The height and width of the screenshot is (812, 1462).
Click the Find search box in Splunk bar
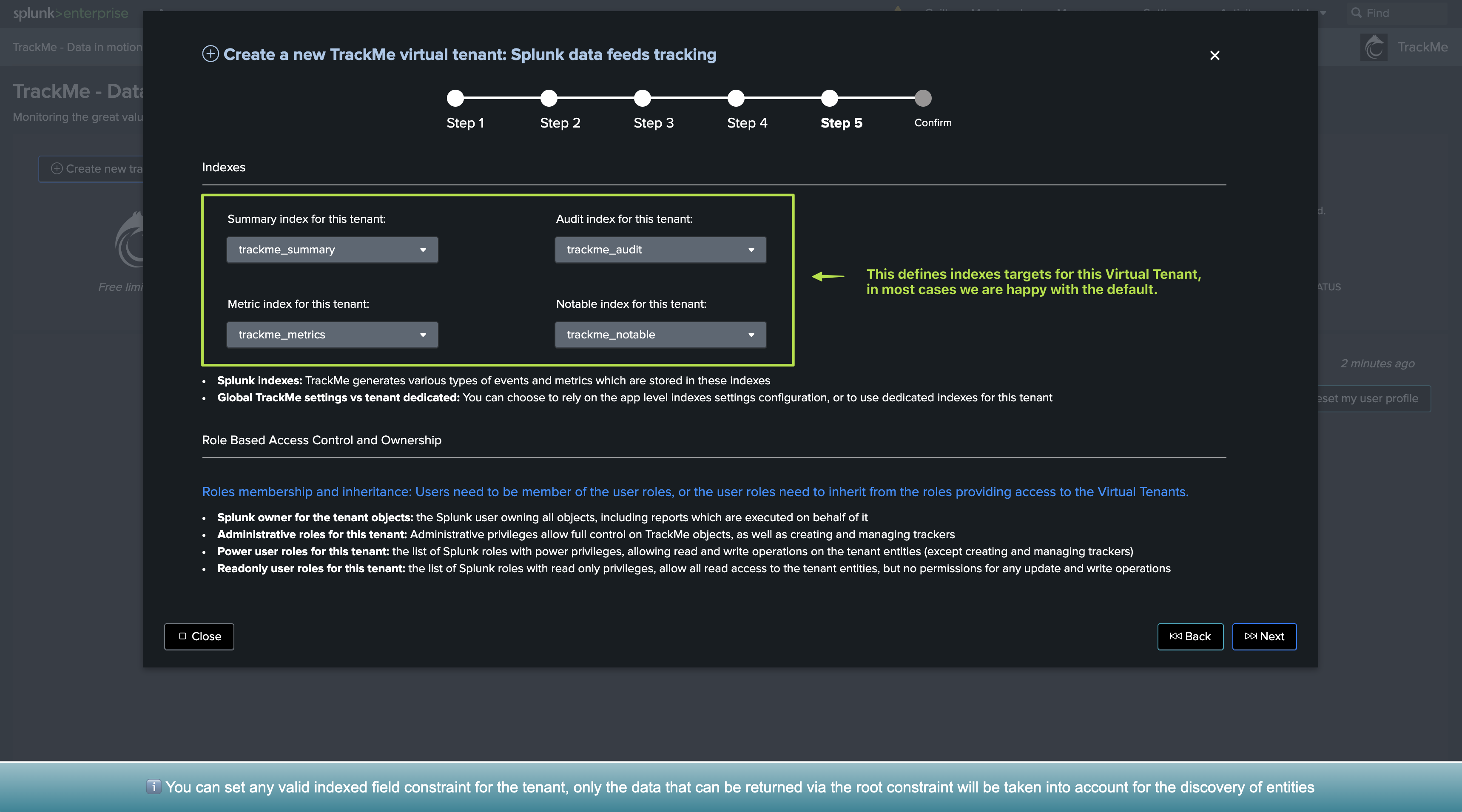click(x=1396, y=13)
